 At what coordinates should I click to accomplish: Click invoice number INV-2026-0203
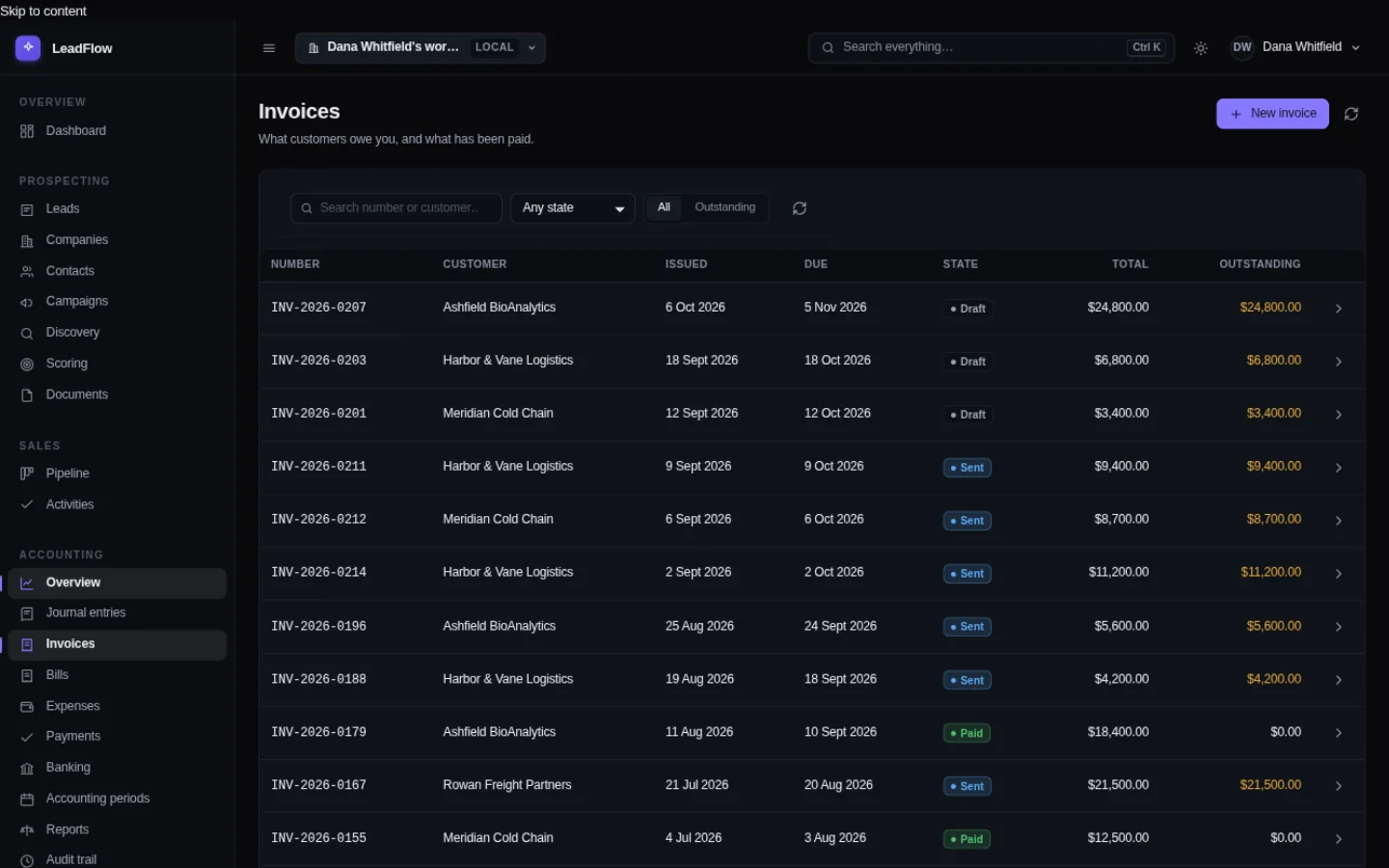[x=318, y=361]
